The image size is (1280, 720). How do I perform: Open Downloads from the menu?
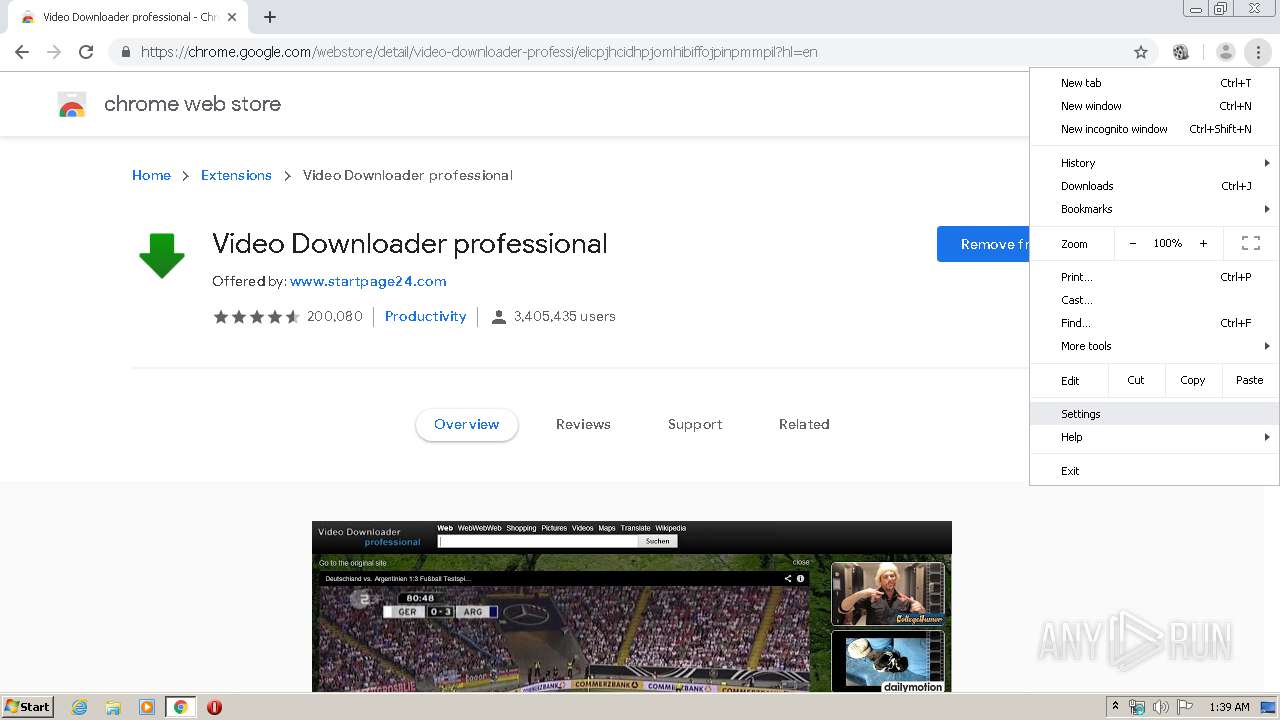(x=1154, y=186)
